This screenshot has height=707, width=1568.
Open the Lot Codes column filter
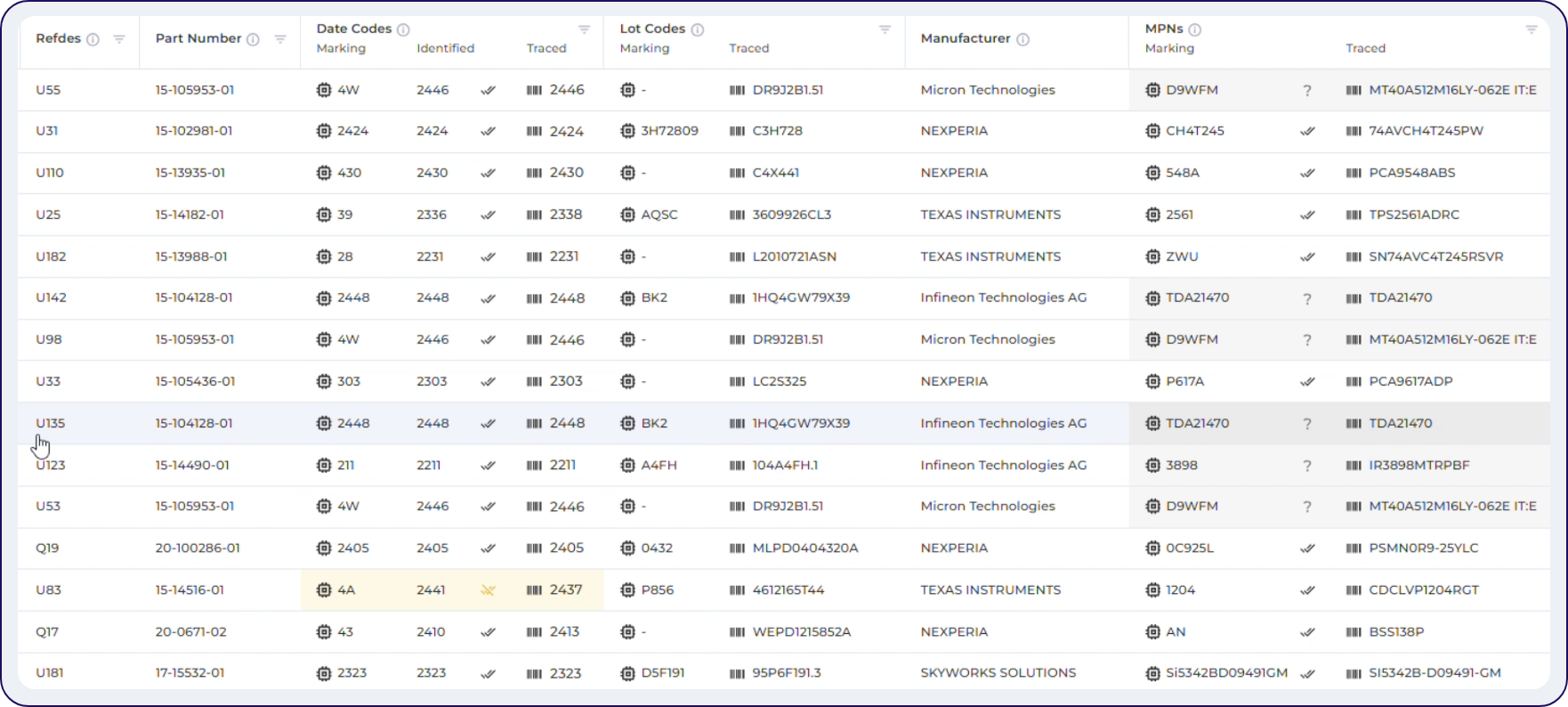pyautogui.click(x=885, y=29)
